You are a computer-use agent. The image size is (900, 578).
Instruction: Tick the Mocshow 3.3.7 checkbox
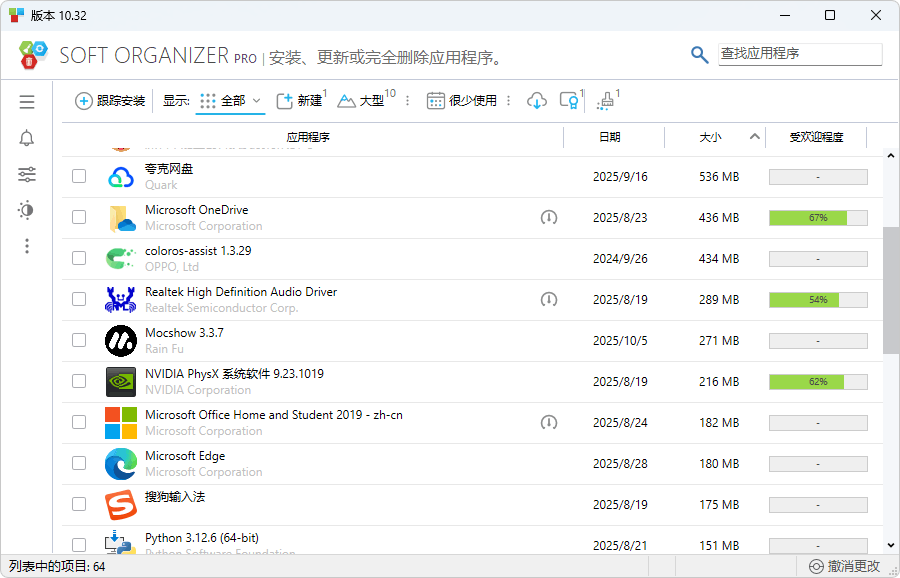(79, 340)
